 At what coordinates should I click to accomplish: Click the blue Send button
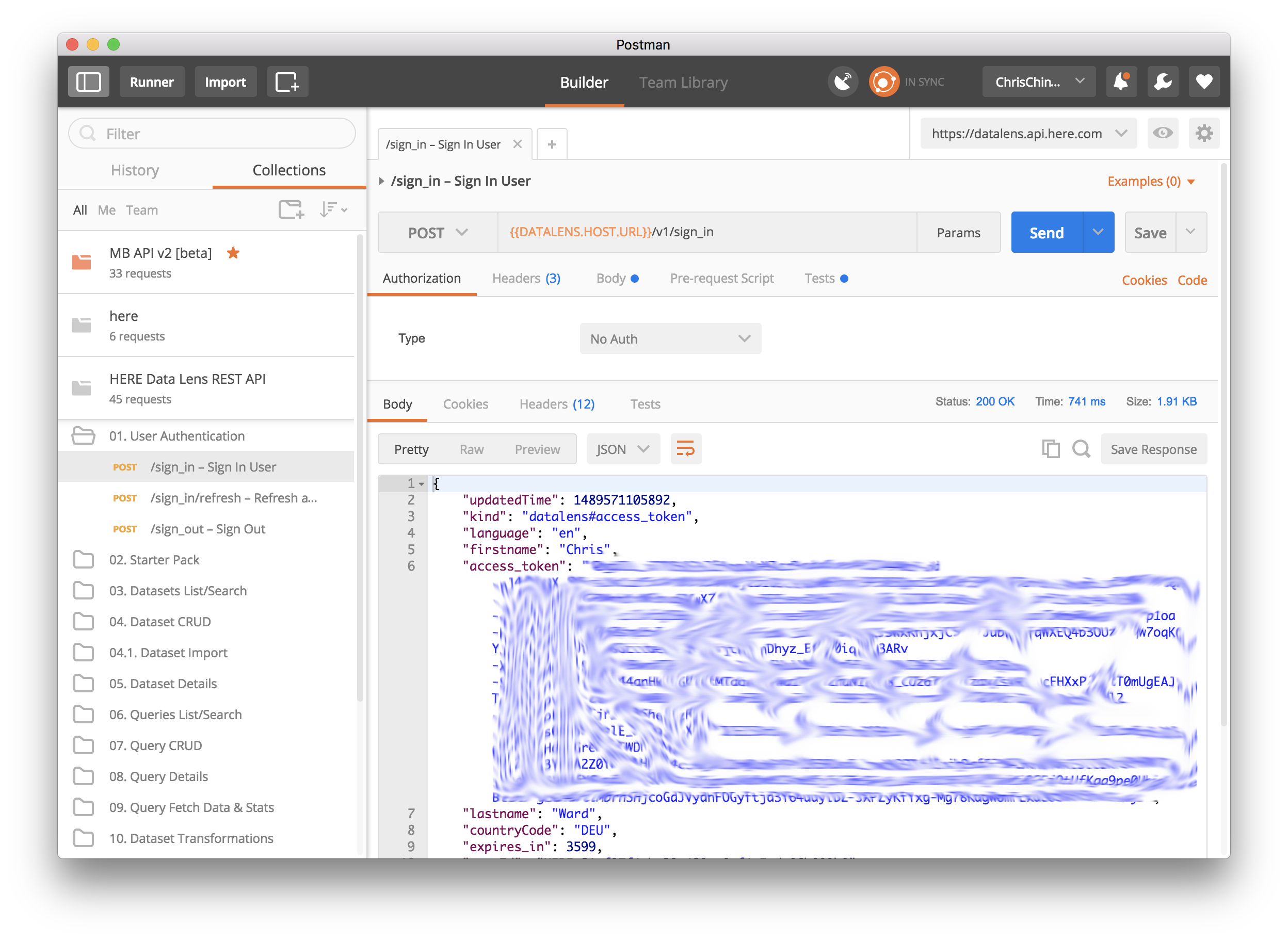pos(1046,232)
